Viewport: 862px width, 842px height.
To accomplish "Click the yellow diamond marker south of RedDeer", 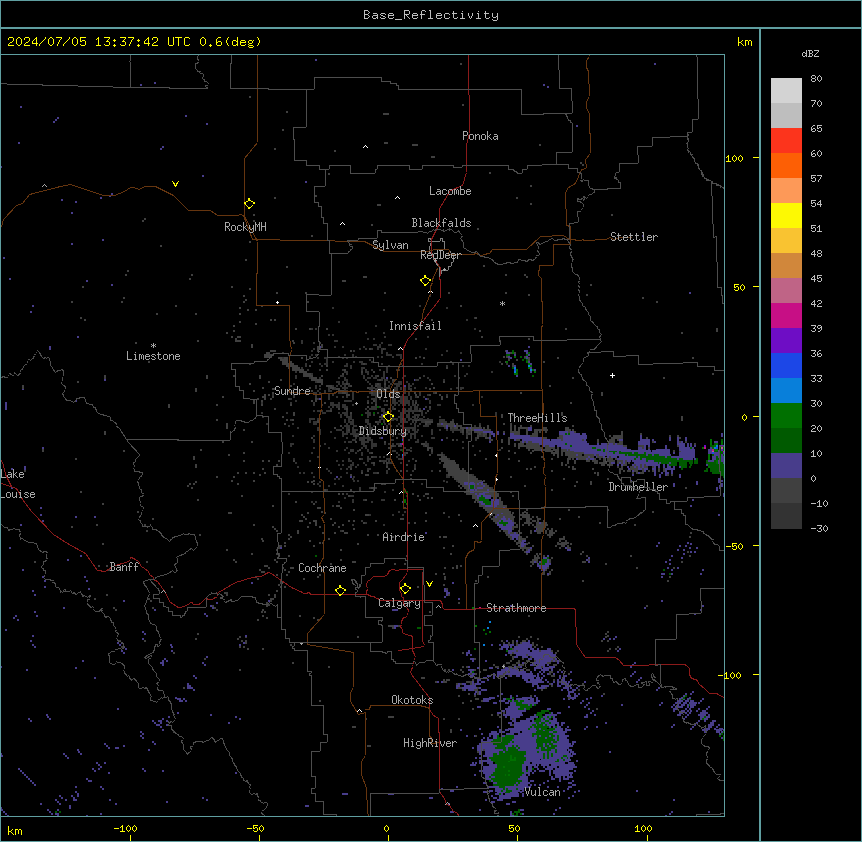I will coord(426,281).
